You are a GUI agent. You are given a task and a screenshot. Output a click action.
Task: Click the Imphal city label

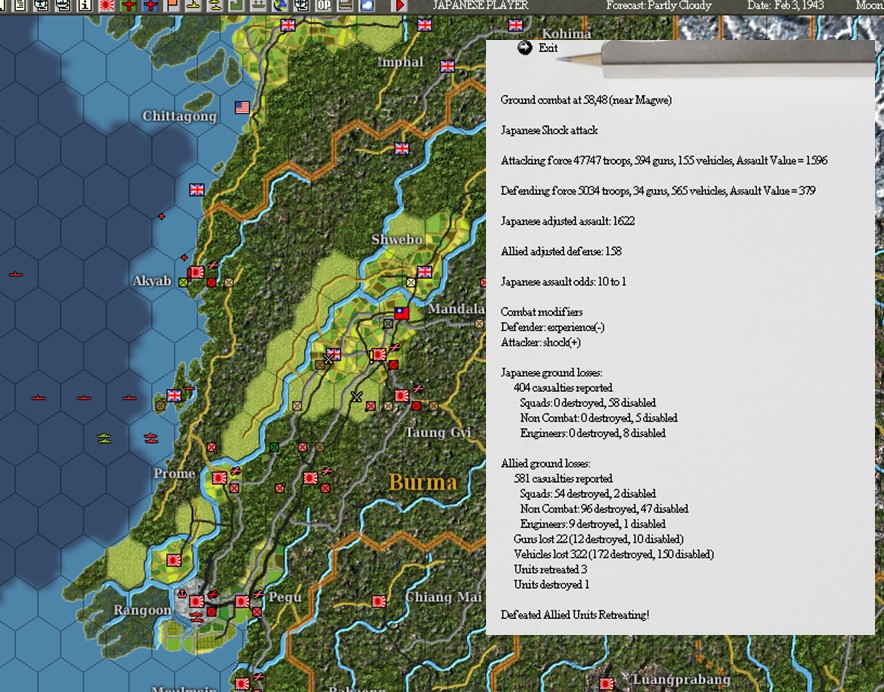pyautogui.click(x=400, y=62)
